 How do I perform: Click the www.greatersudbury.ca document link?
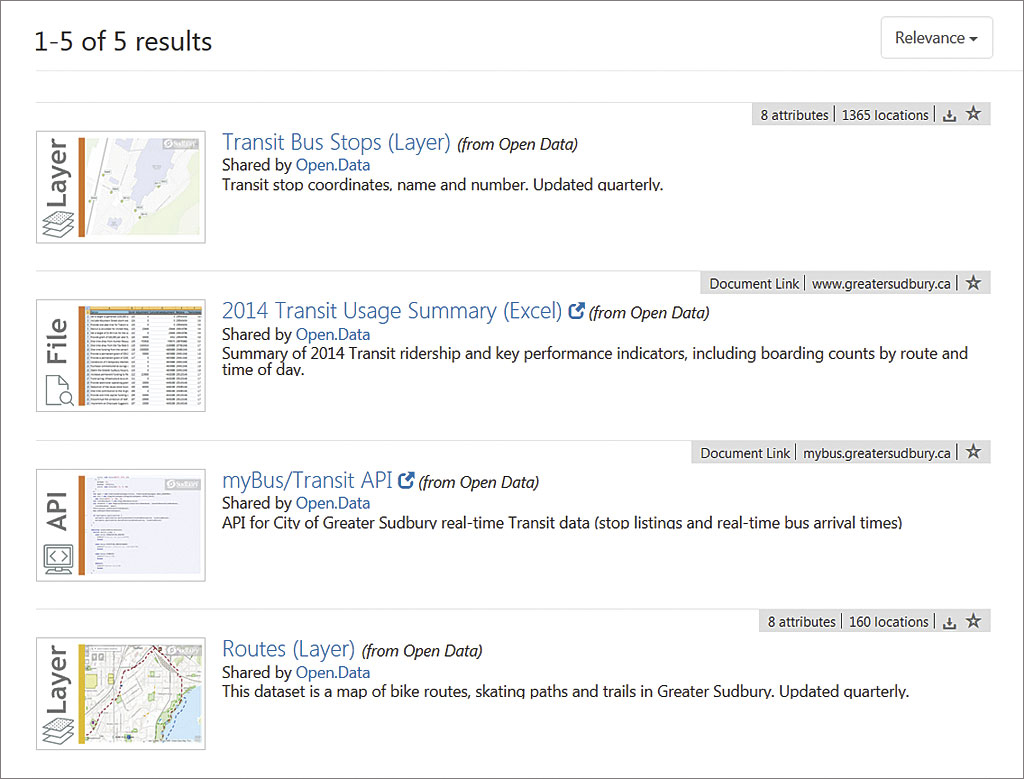(880, 284)
